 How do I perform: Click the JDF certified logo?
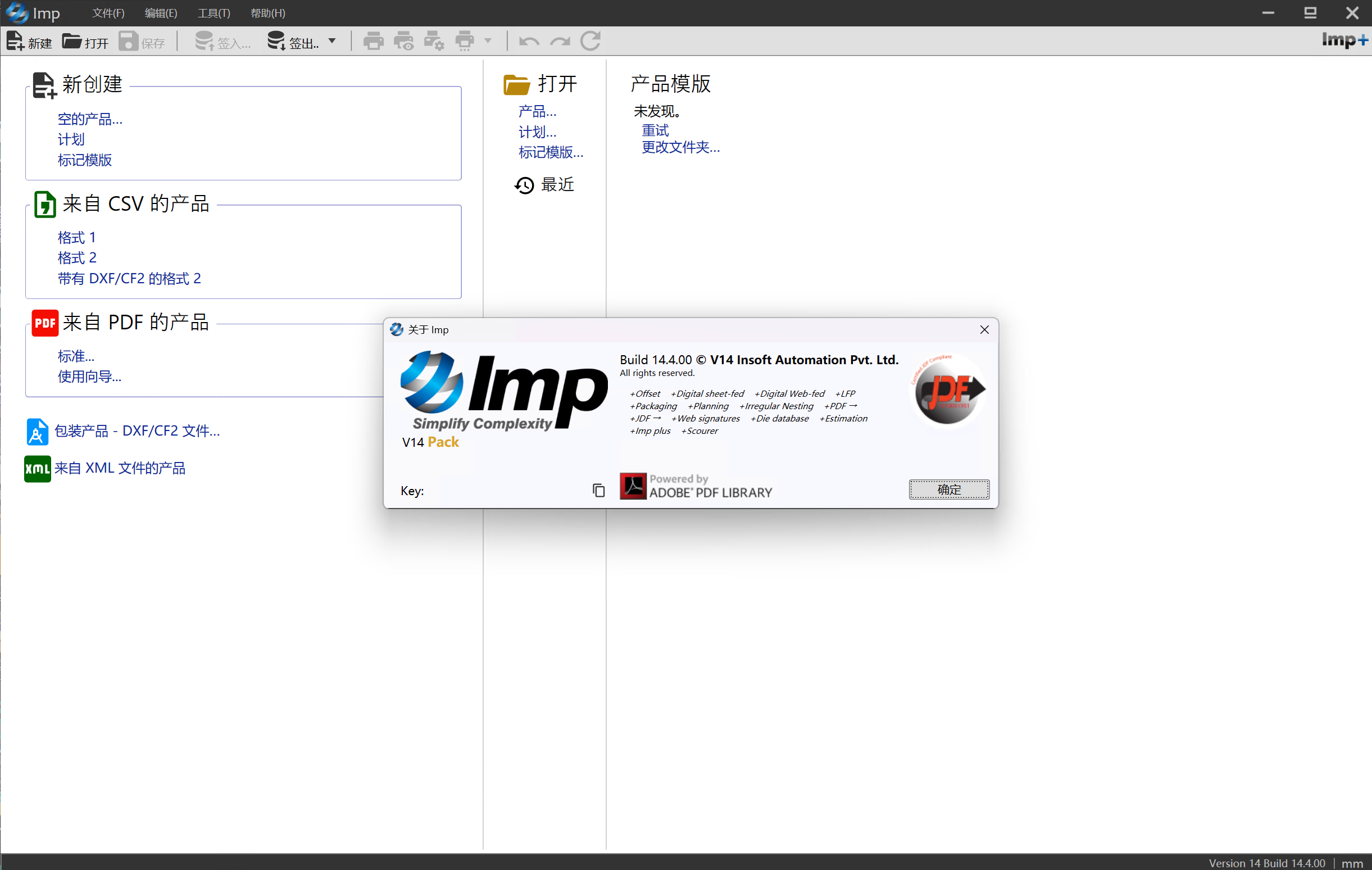(x=948, y=391)
